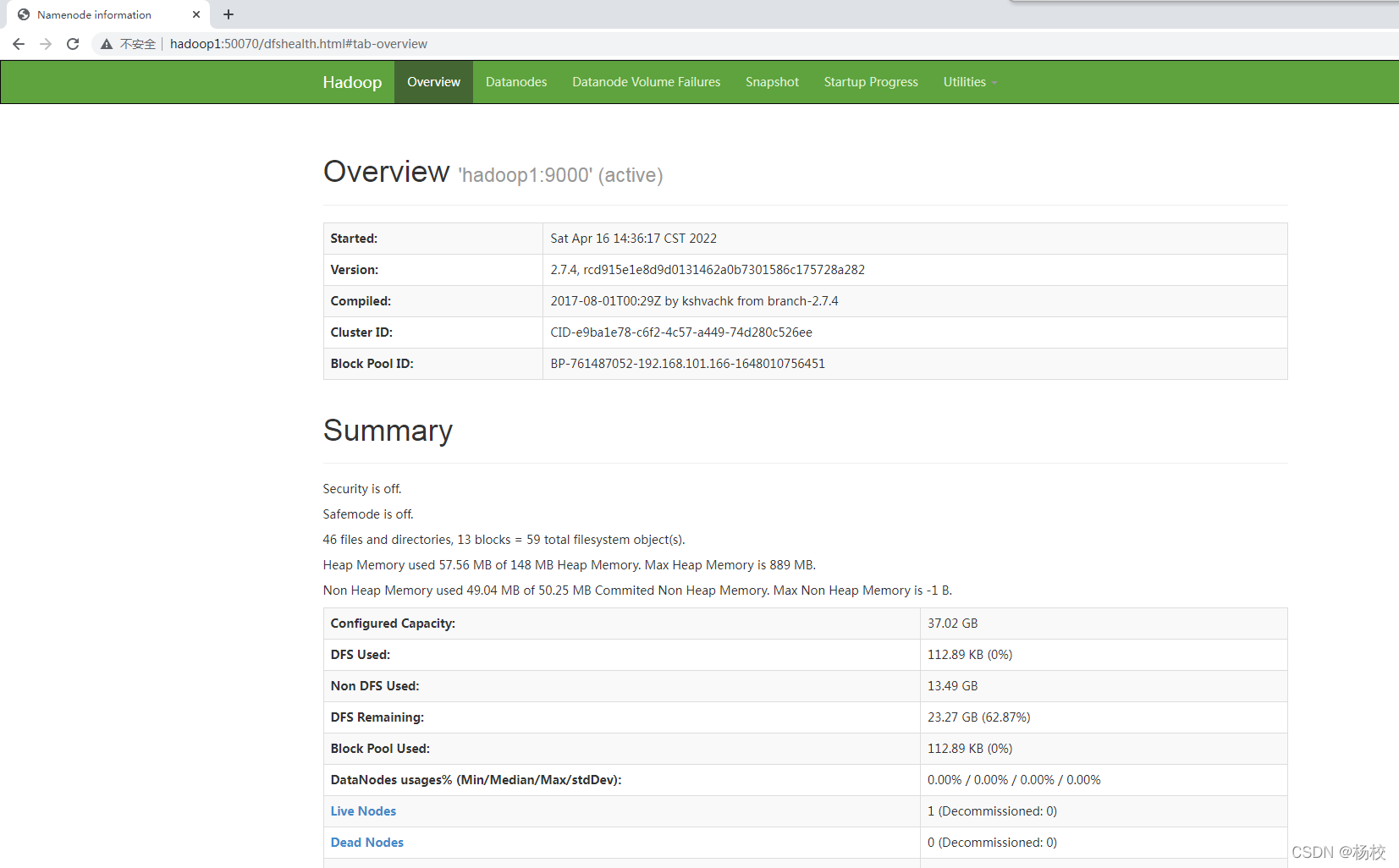Click the Configured Capacity value 37.02 GB

point(953,624)
